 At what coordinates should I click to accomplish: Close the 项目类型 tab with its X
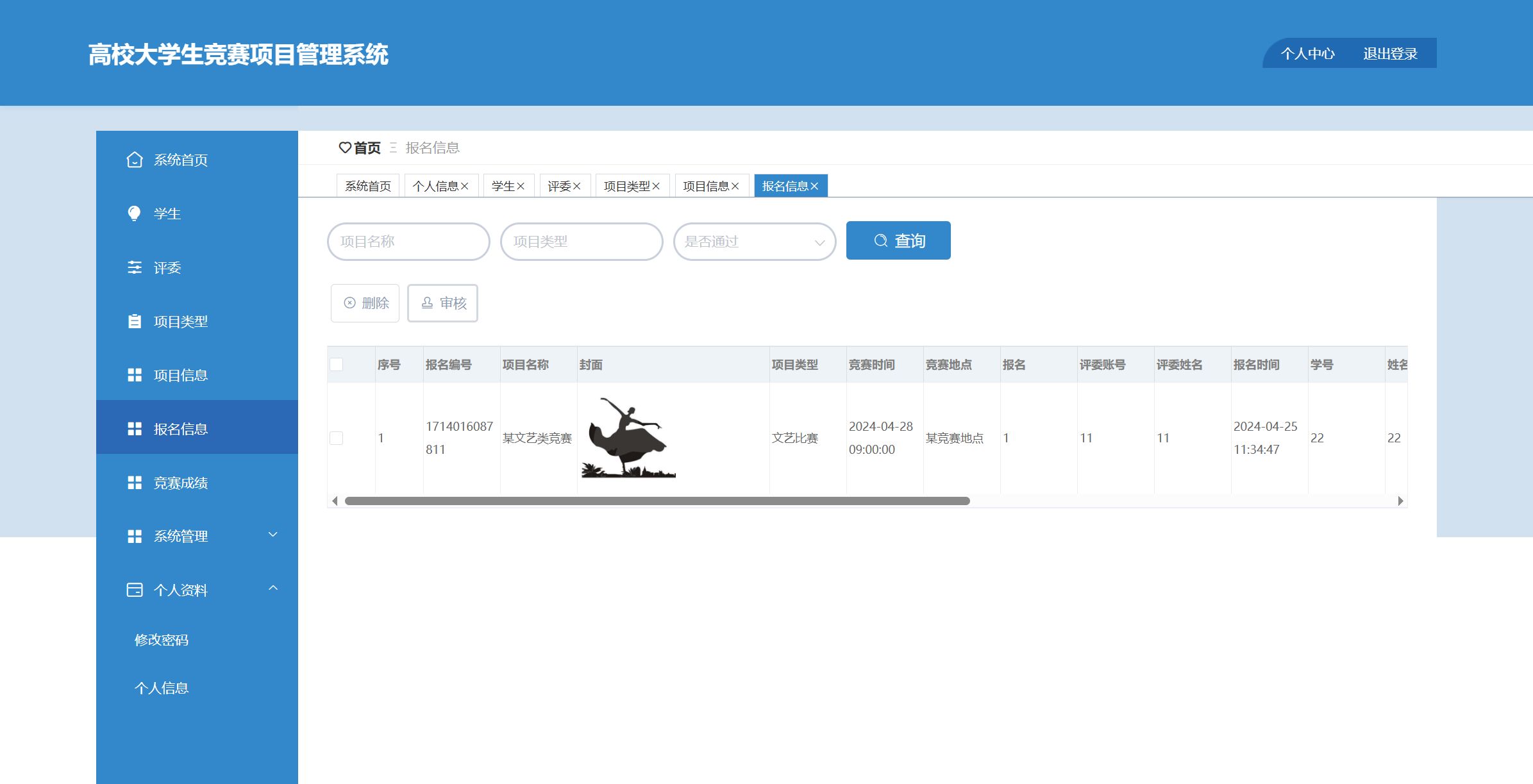[x=656, y=186]
